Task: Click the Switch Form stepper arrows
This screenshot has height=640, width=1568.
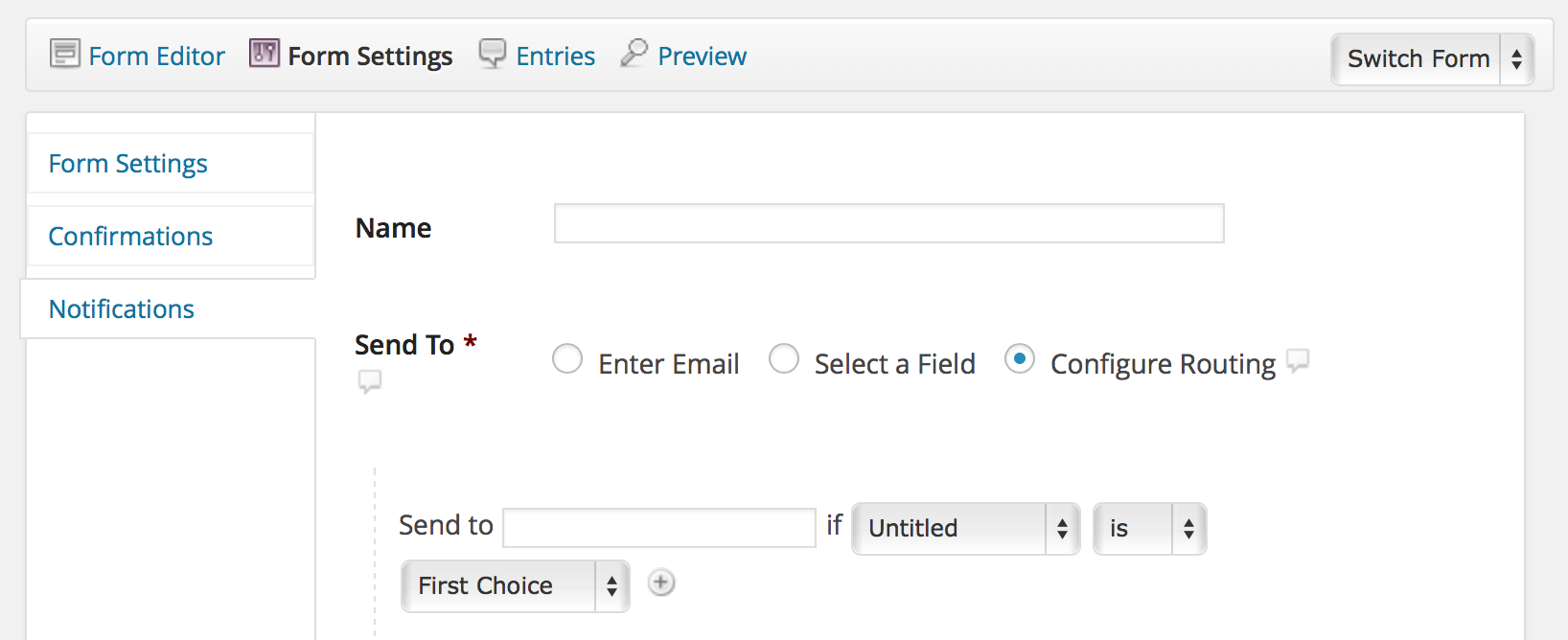Action: (x=1516, y=58)
